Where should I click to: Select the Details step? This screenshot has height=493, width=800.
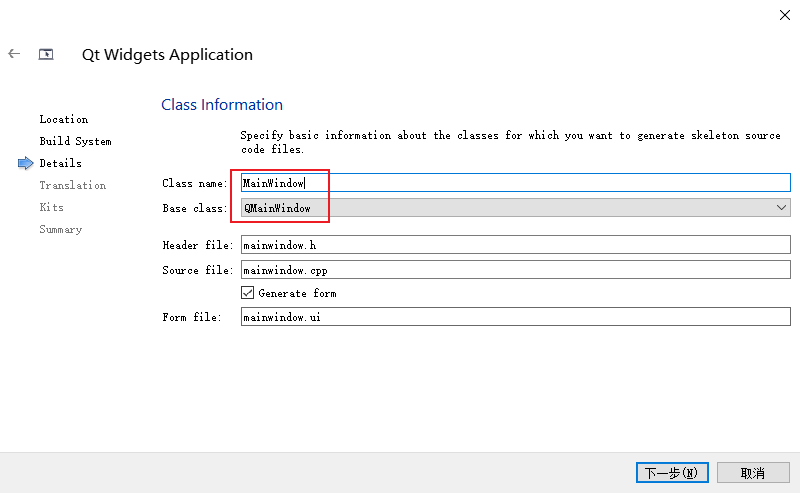click(61, 163)
